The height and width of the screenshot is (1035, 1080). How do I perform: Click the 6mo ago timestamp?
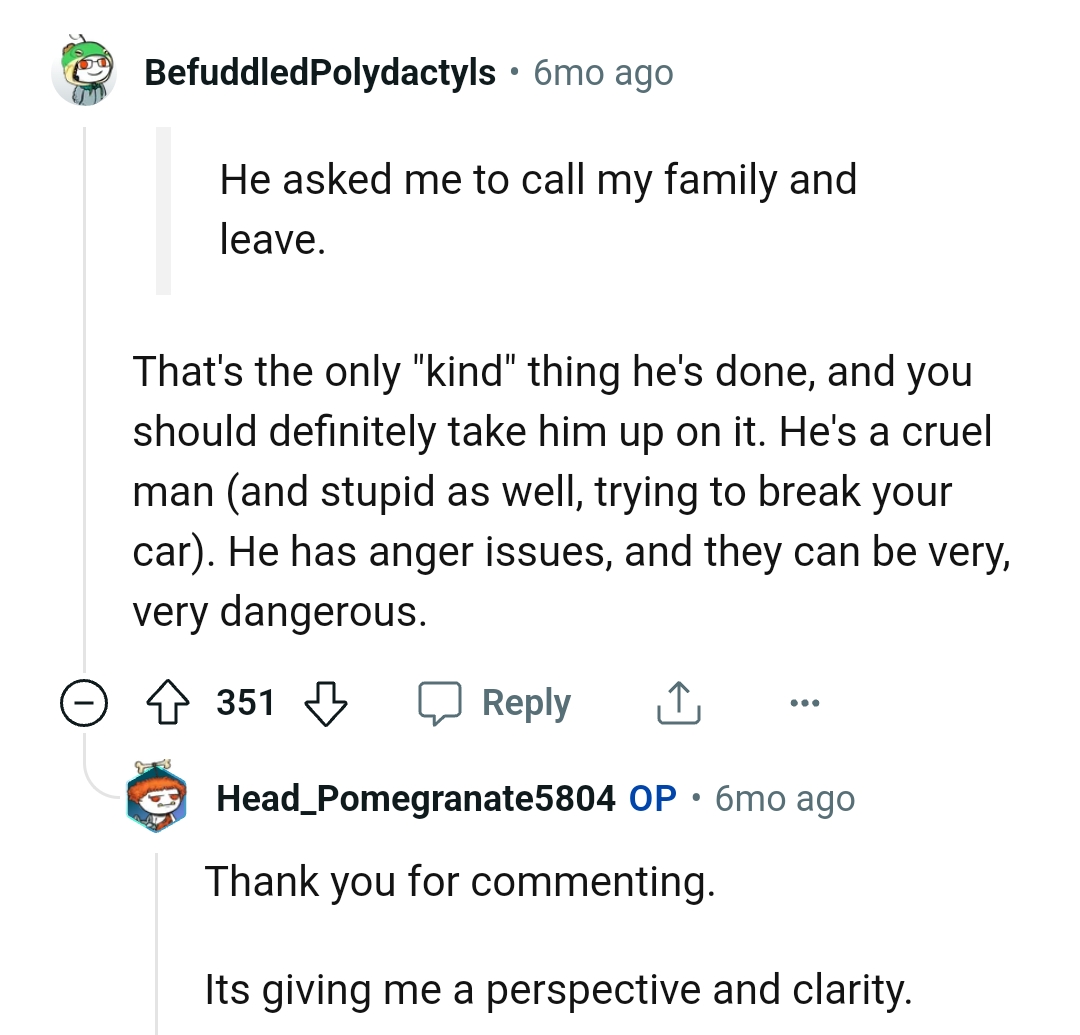pos(601,72)
